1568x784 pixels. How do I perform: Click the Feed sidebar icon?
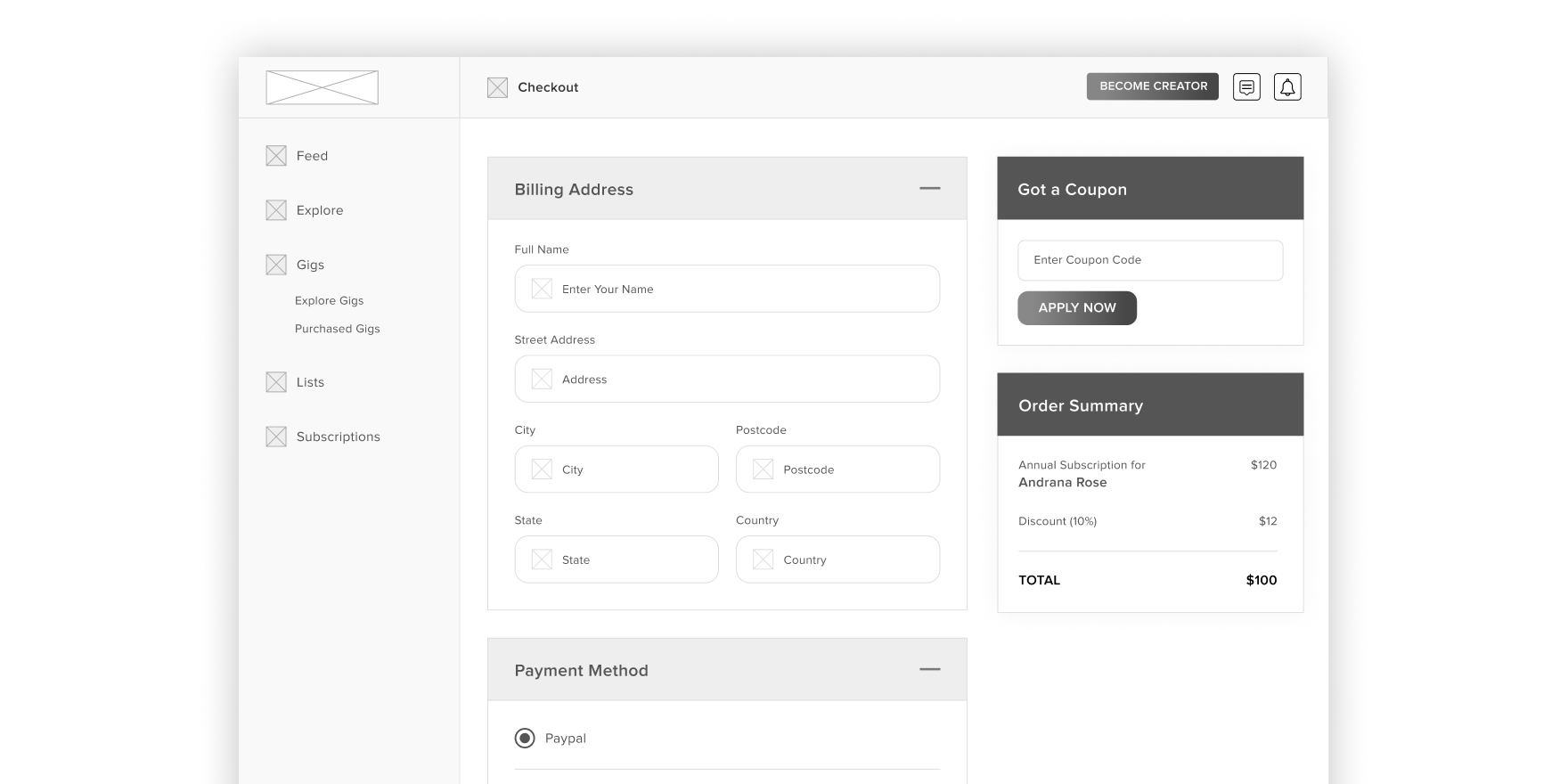276,156
